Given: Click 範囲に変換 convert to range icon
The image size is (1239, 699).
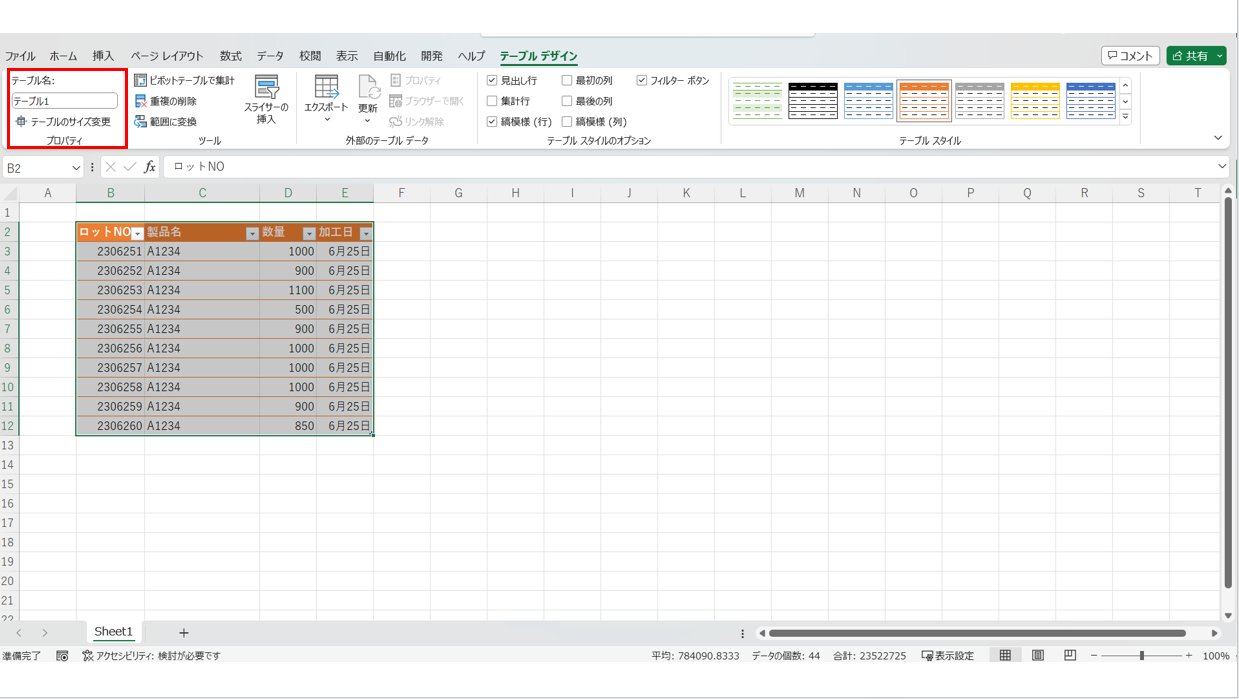Looking at the screenshot, I should (x=141, y=121).
